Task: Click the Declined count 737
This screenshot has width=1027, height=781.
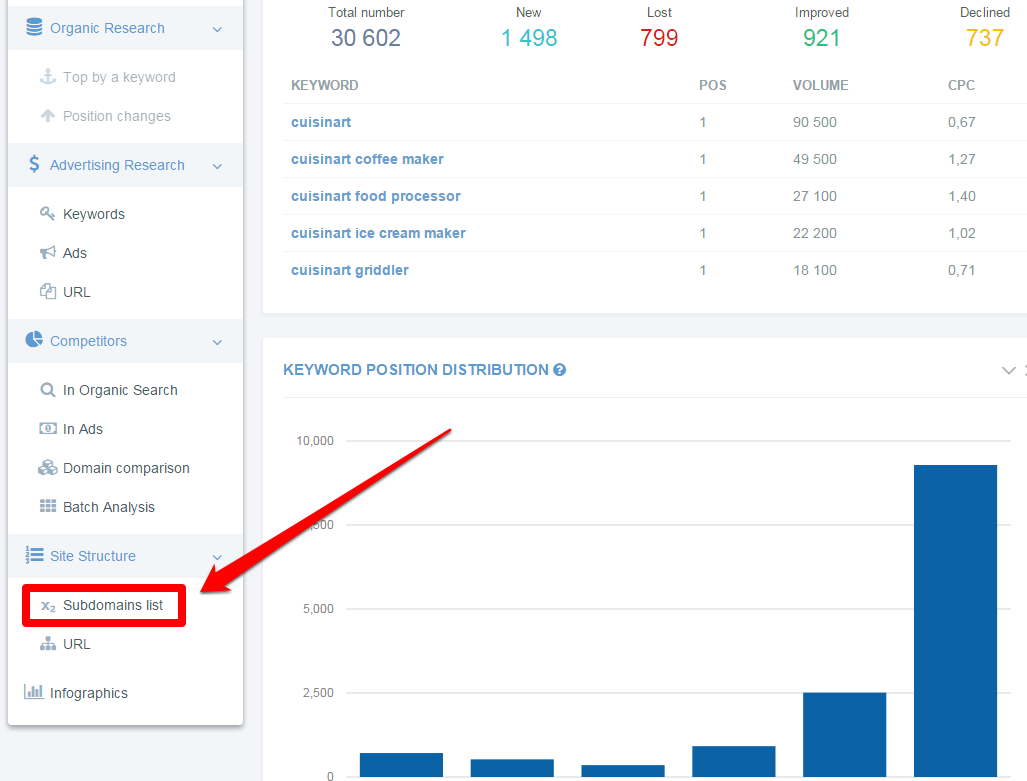Action: (x=984, y=38)
